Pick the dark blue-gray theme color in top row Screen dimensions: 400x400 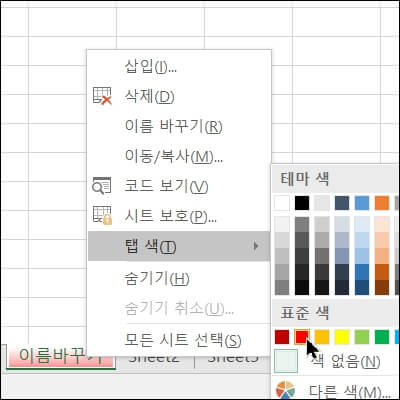[342, 203]
